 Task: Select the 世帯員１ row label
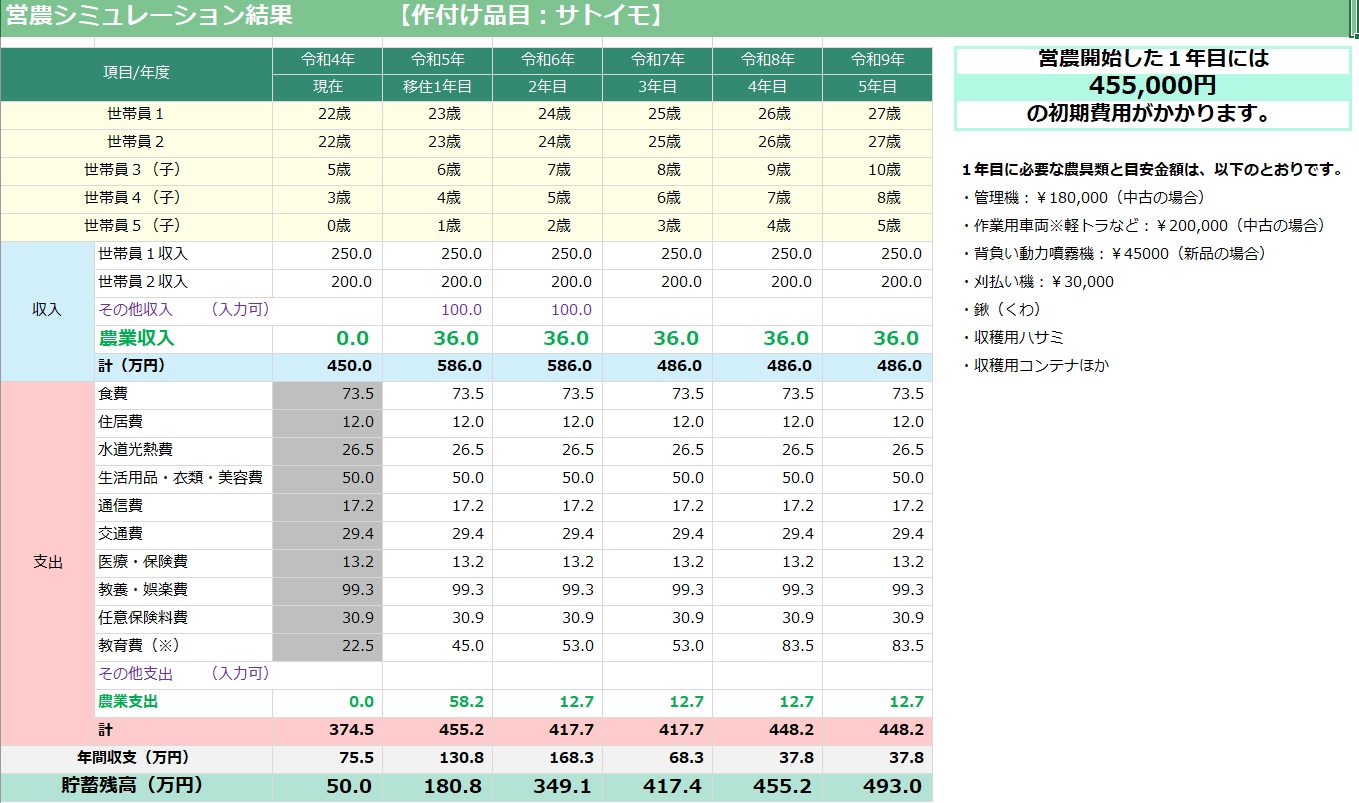click(x=137, y=114)
